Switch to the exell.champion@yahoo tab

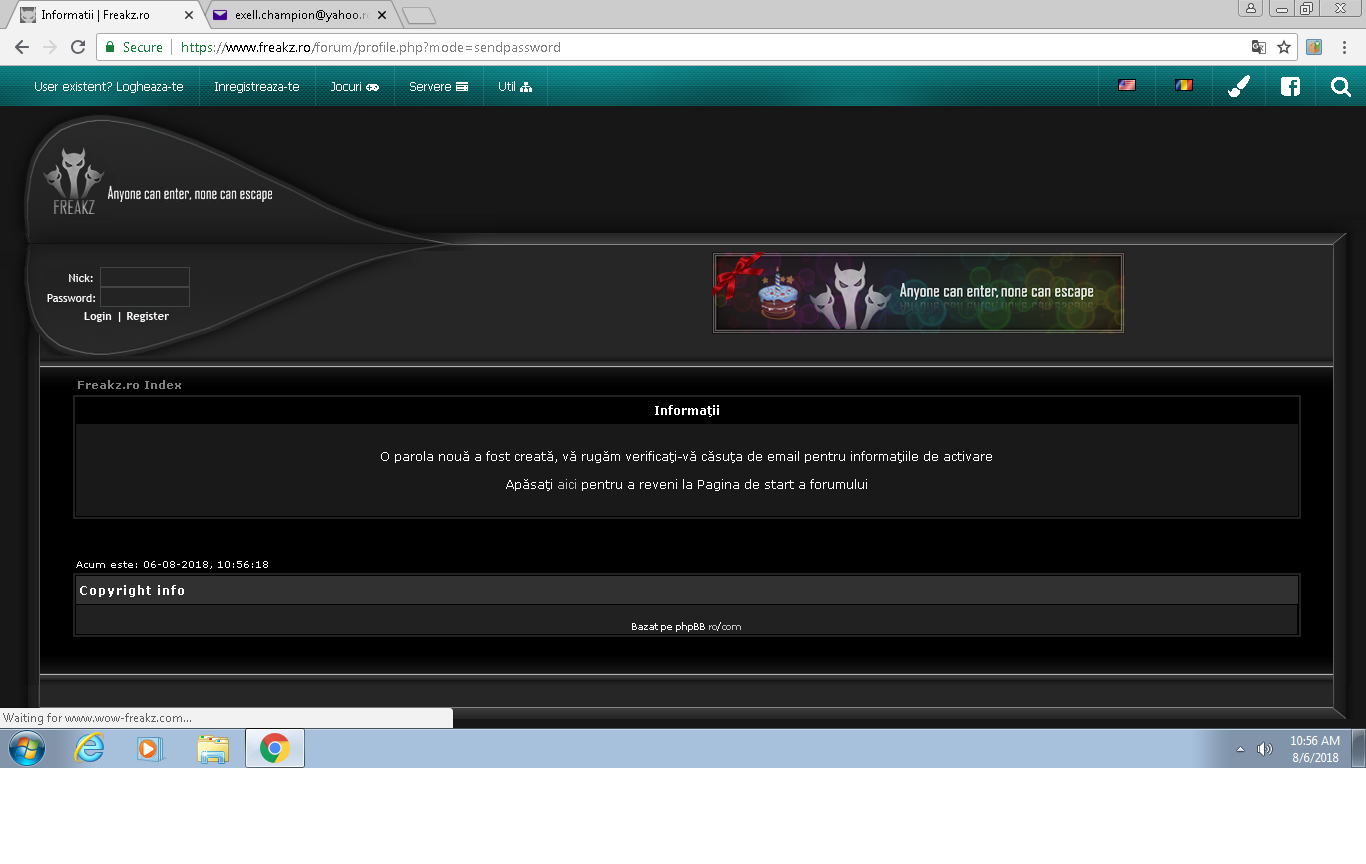(x=301, y=15)
